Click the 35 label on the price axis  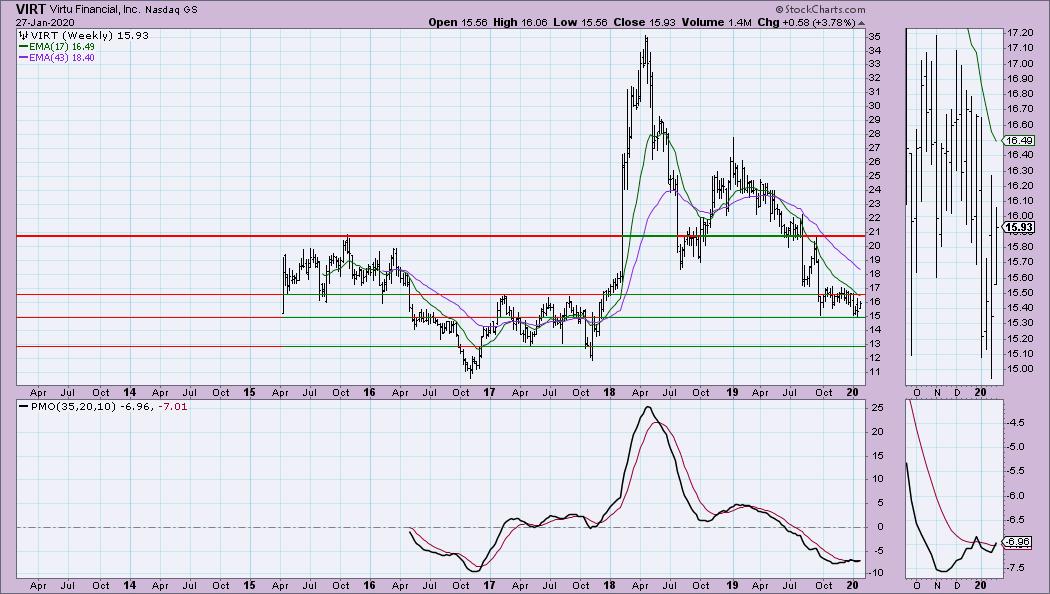(874, 36)
